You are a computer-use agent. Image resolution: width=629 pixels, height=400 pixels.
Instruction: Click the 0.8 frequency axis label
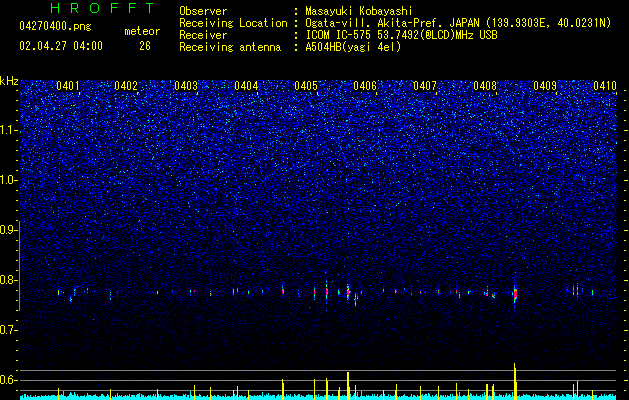pos(8,280)
